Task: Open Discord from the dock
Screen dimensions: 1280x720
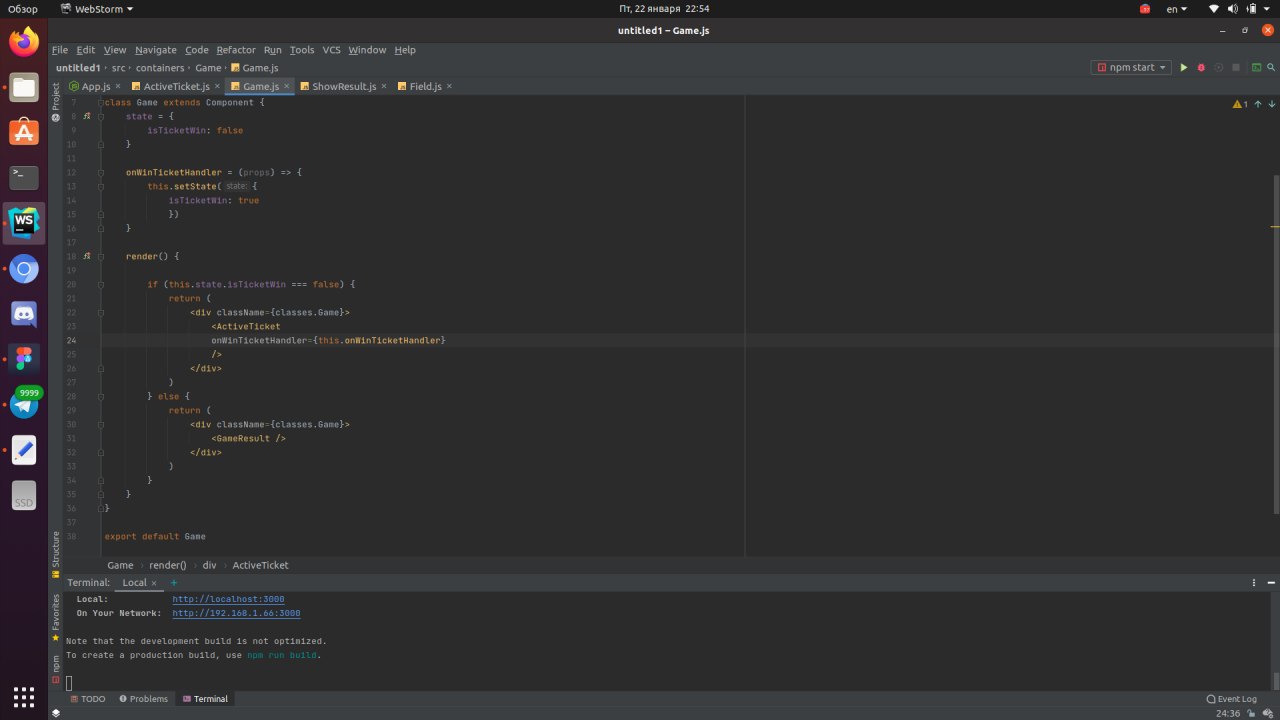Action: point(24,314)
